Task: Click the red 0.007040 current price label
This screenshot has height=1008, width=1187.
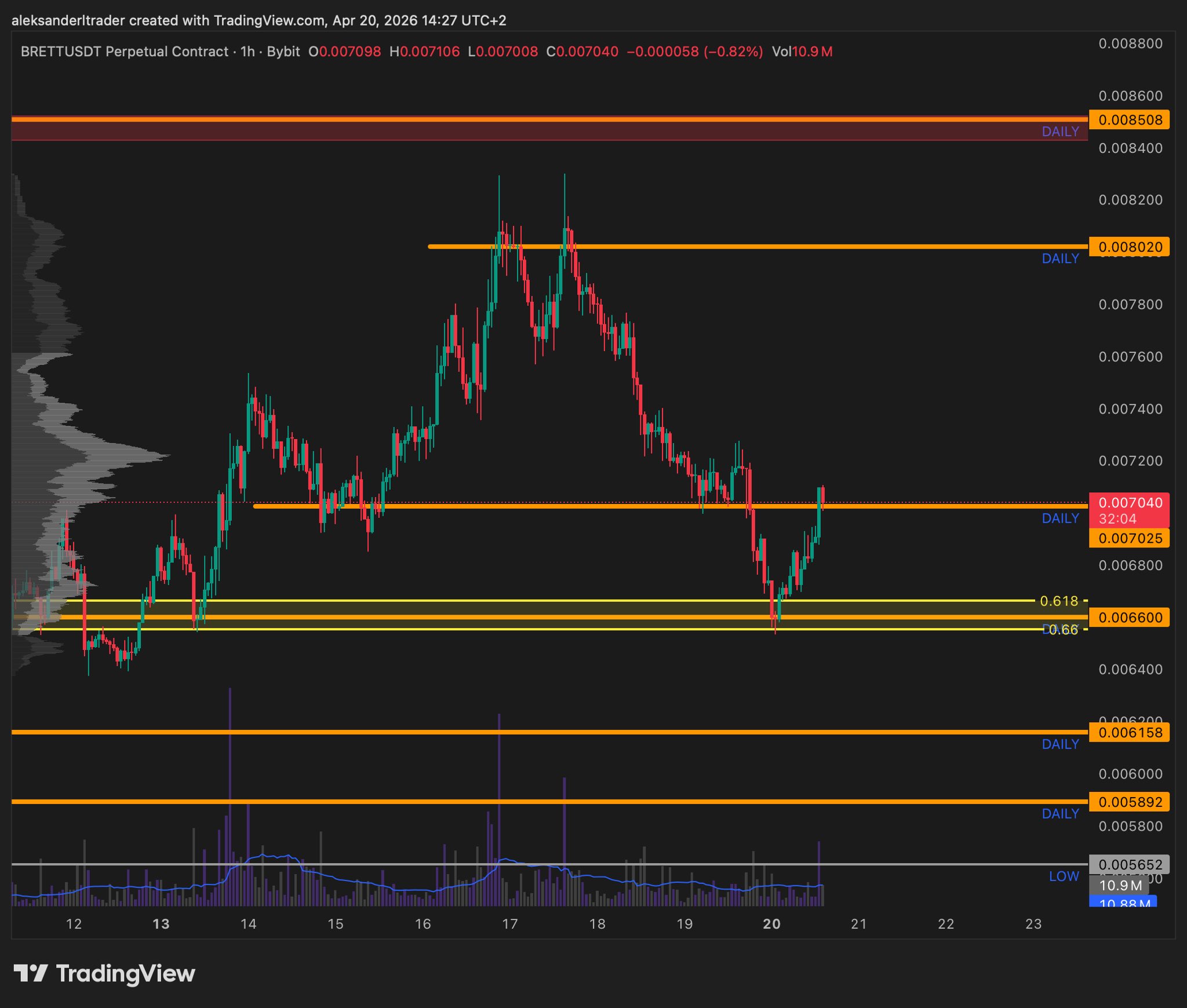Action: coord(1129,503)
